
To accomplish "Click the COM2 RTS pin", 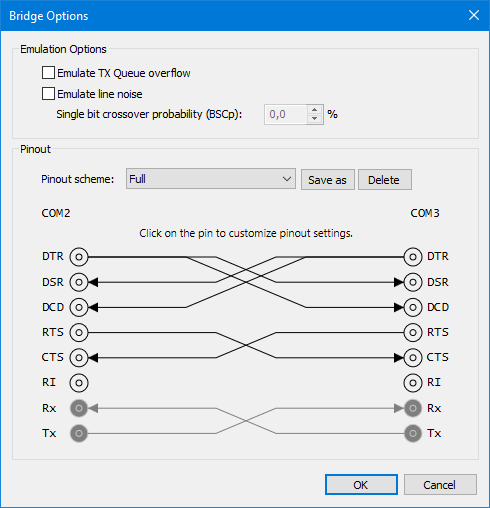I will click(79, 332).
